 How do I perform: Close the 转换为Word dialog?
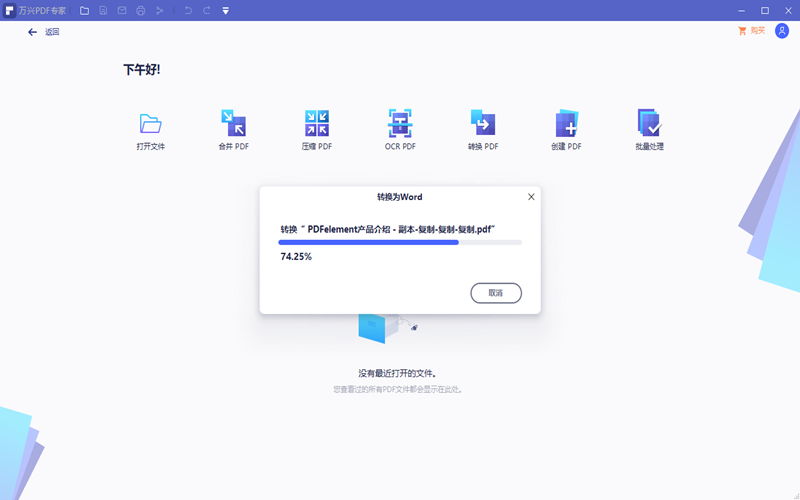click(x=531, y=197)
